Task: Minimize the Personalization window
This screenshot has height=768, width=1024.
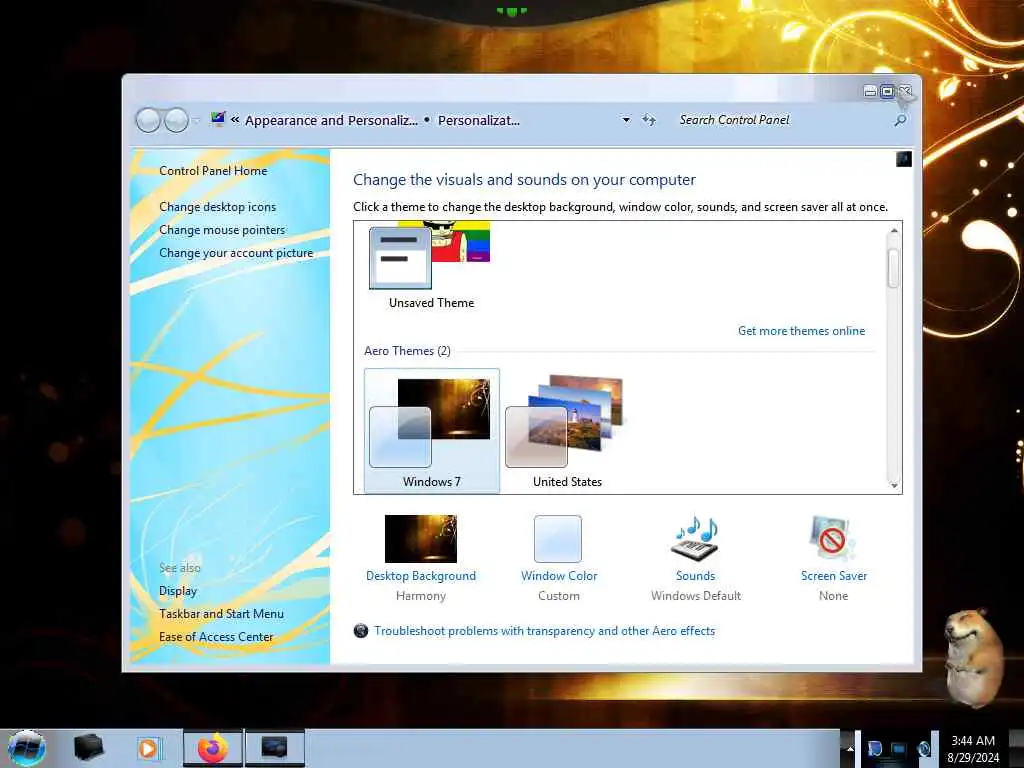Action: [x=870, y=91]
